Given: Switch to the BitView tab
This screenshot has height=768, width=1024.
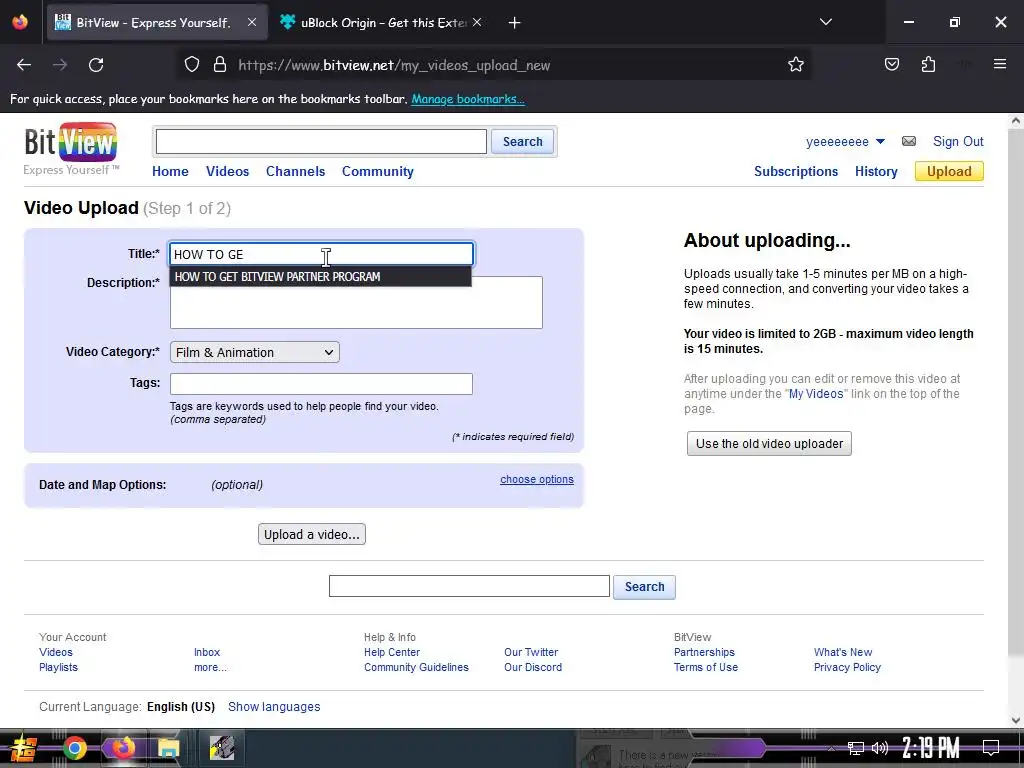Looking at the screenshot, I should click(x=156, y=23).
